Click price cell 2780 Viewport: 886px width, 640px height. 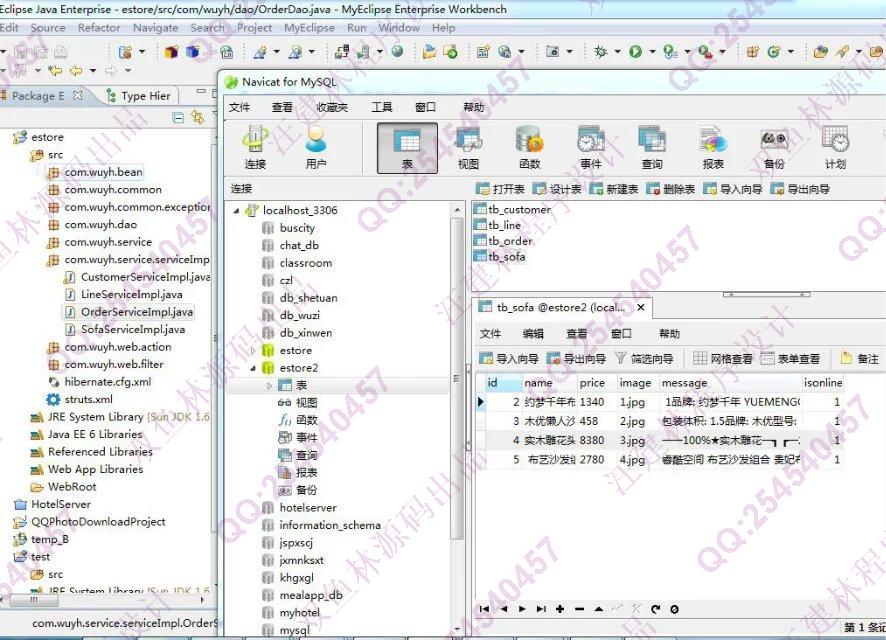[596, 459]
